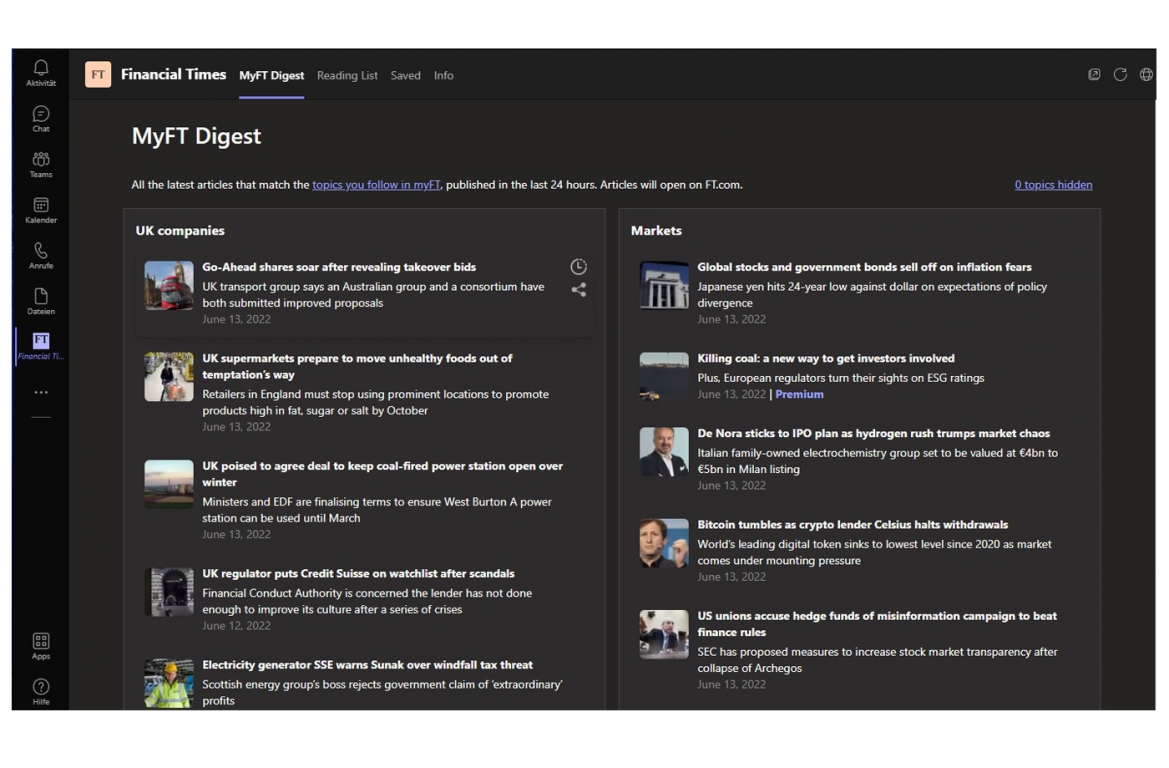Viewport: 1169px width, 768px height.
Task: Open the '0 topics hidden' link
Action: [1053, 185]
